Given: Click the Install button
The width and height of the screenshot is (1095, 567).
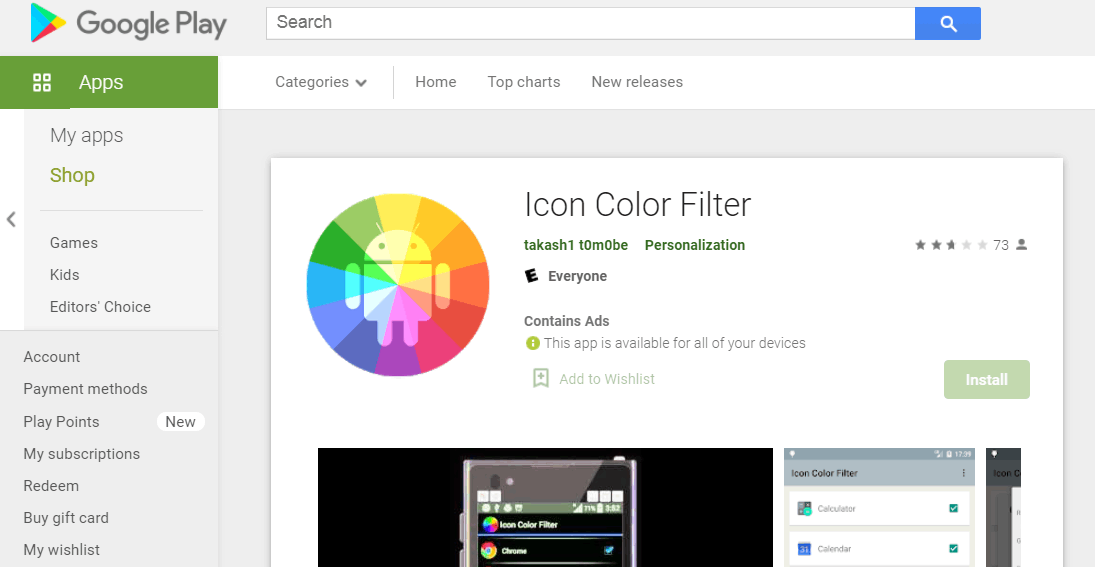Looking at the screenshot, I should (x=987, y=380).
